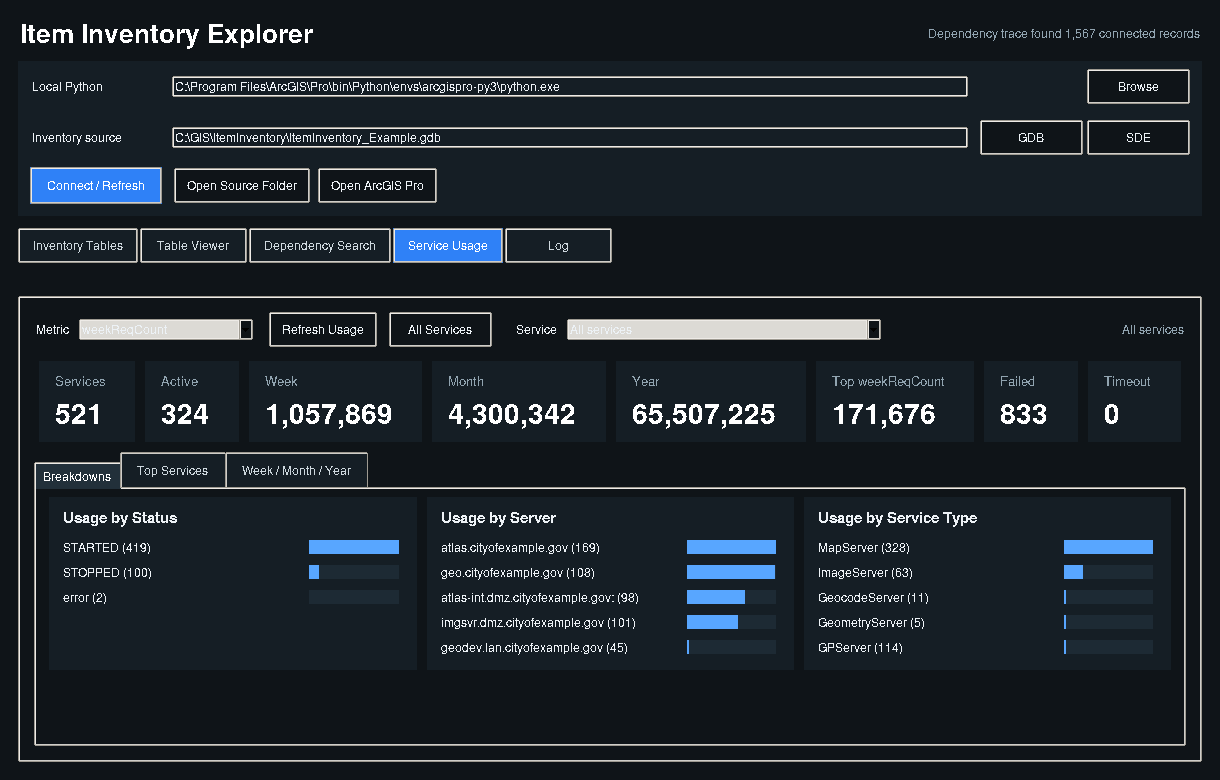Click the Failed 833 stat card
Image resolution: width=1220 pixels, height=780 pixels.
click(x=1031, y=401)
